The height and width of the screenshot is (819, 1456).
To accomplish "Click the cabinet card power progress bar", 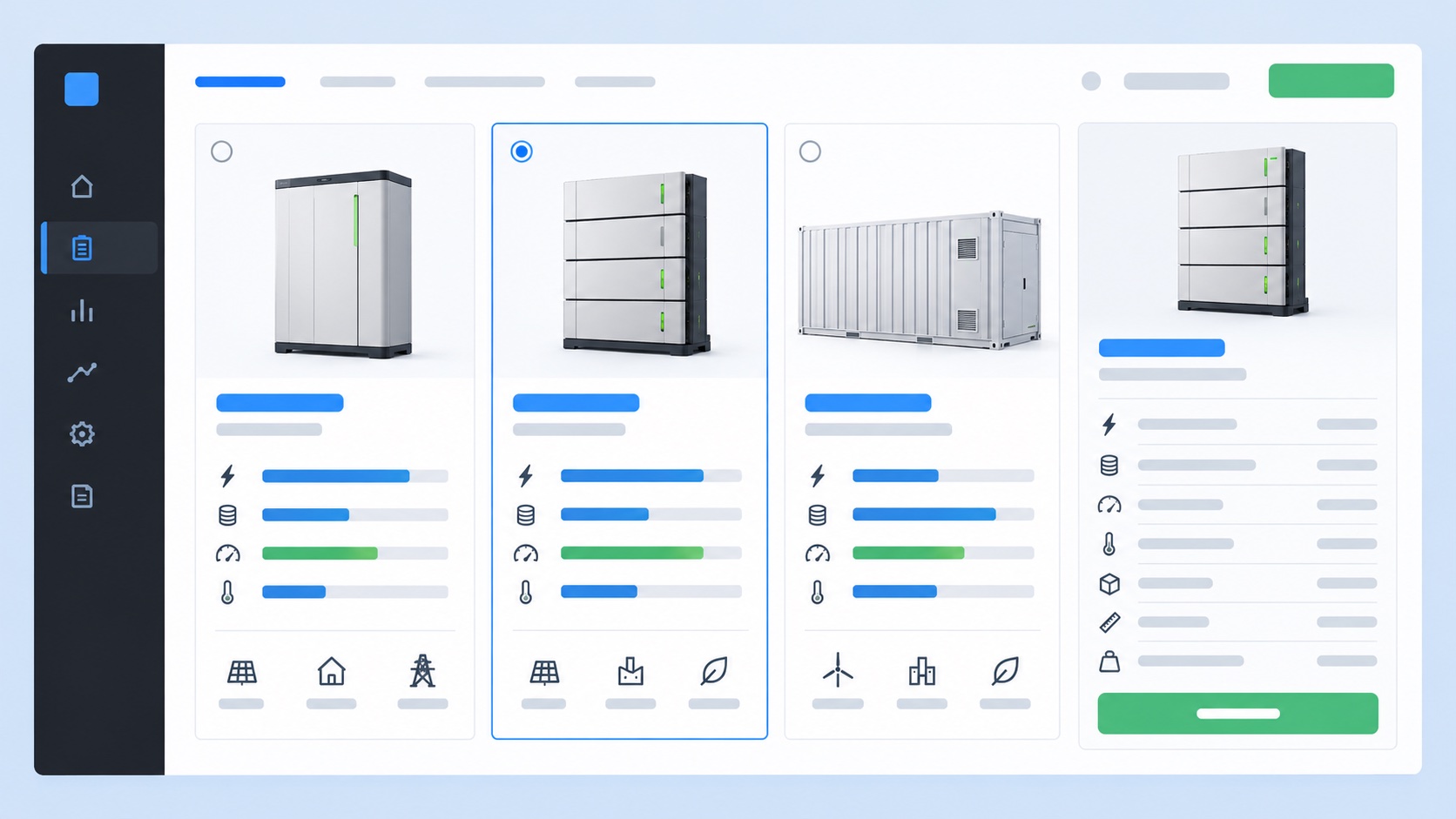I will point(355,476).
